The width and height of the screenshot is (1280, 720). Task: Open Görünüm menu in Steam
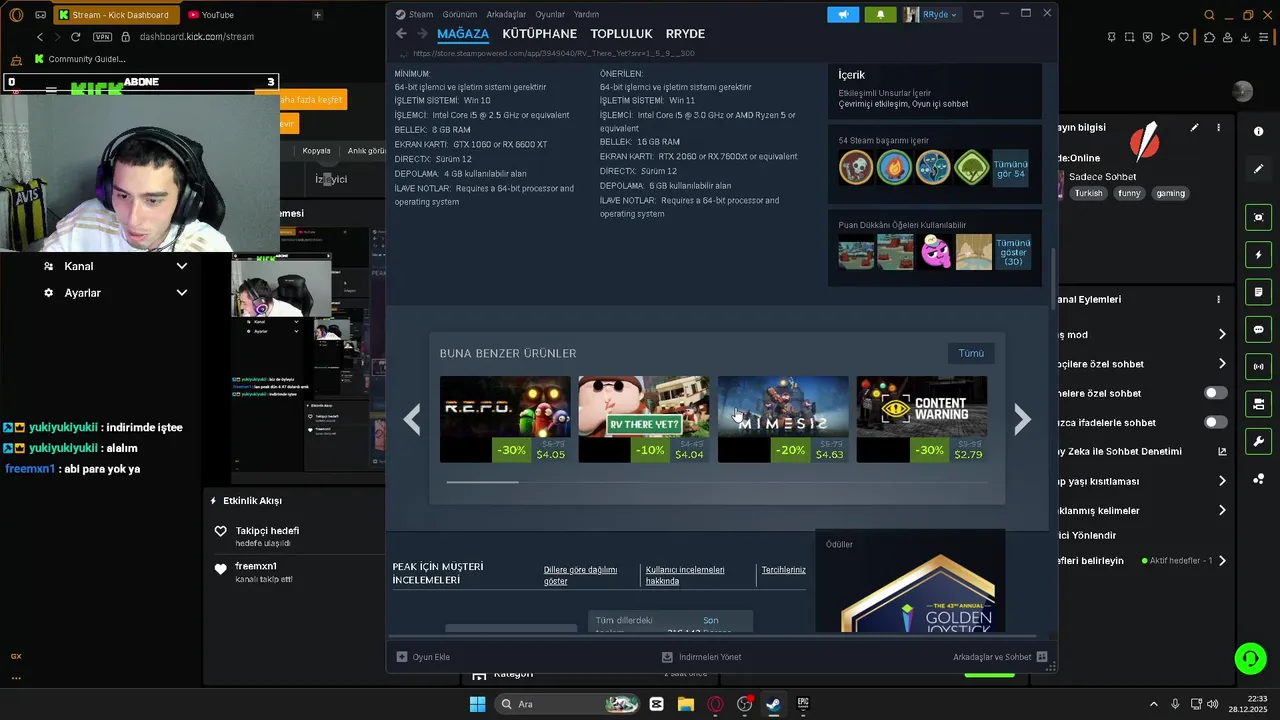click(x=460, y=14)
